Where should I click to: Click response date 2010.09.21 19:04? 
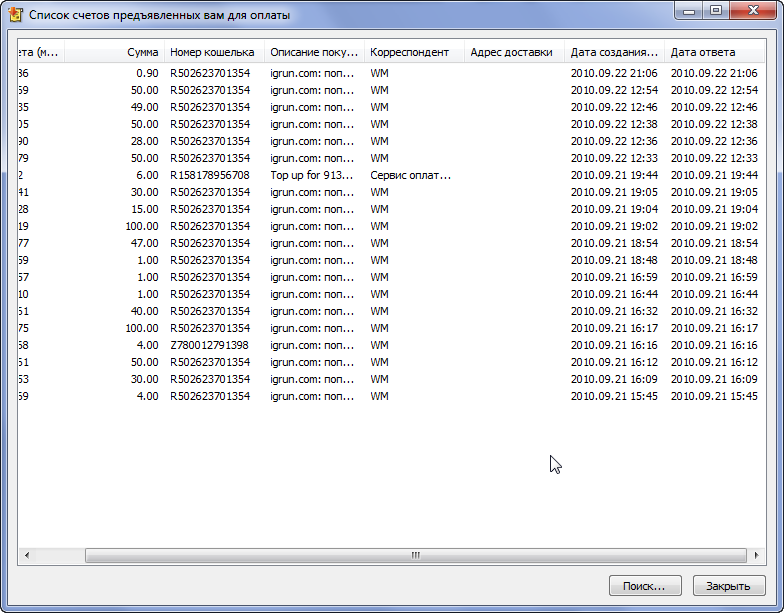714,209
